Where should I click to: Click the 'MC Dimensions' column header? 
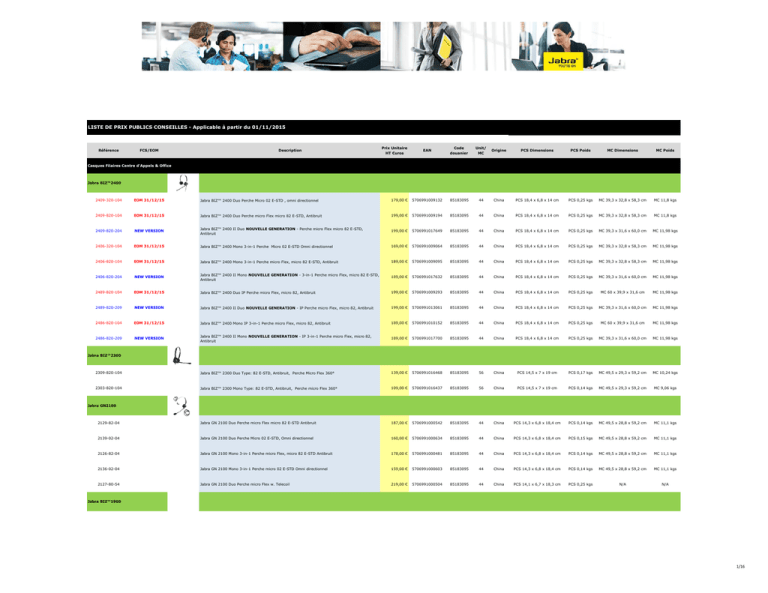pyautogui.click(x=623, y=150)
